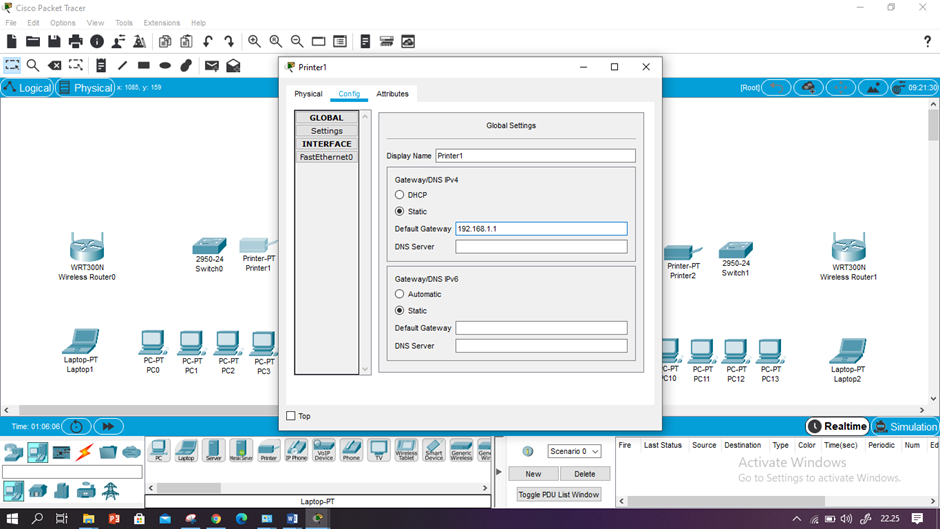Show hidden icons chevron in system tray
This screenshot has width=940, height=529.
coord(796,519)
